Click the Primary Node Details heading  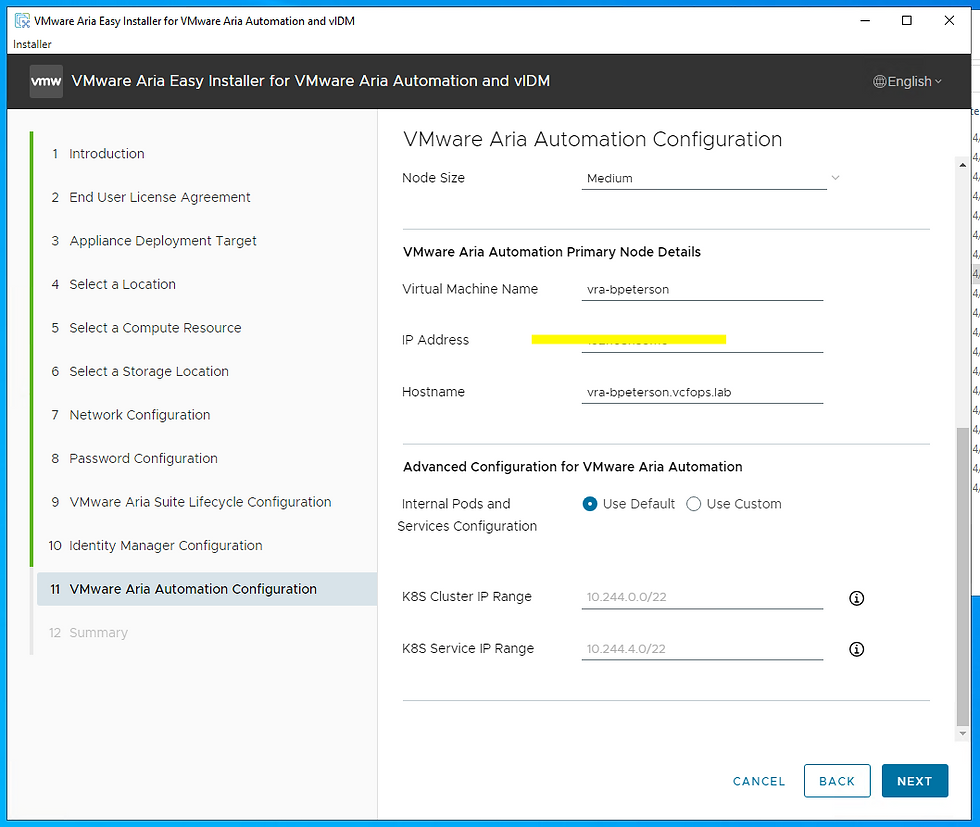[x=552, y=252]
